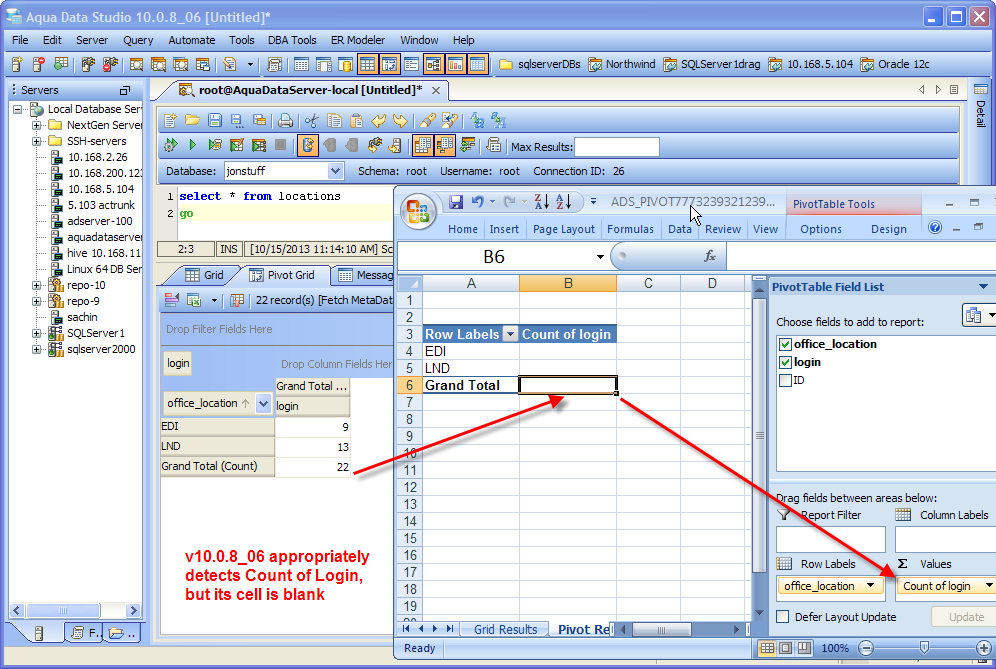Screen dimensions: 996x669
Task: Click green Execute play icon
Action: (192, 145)
